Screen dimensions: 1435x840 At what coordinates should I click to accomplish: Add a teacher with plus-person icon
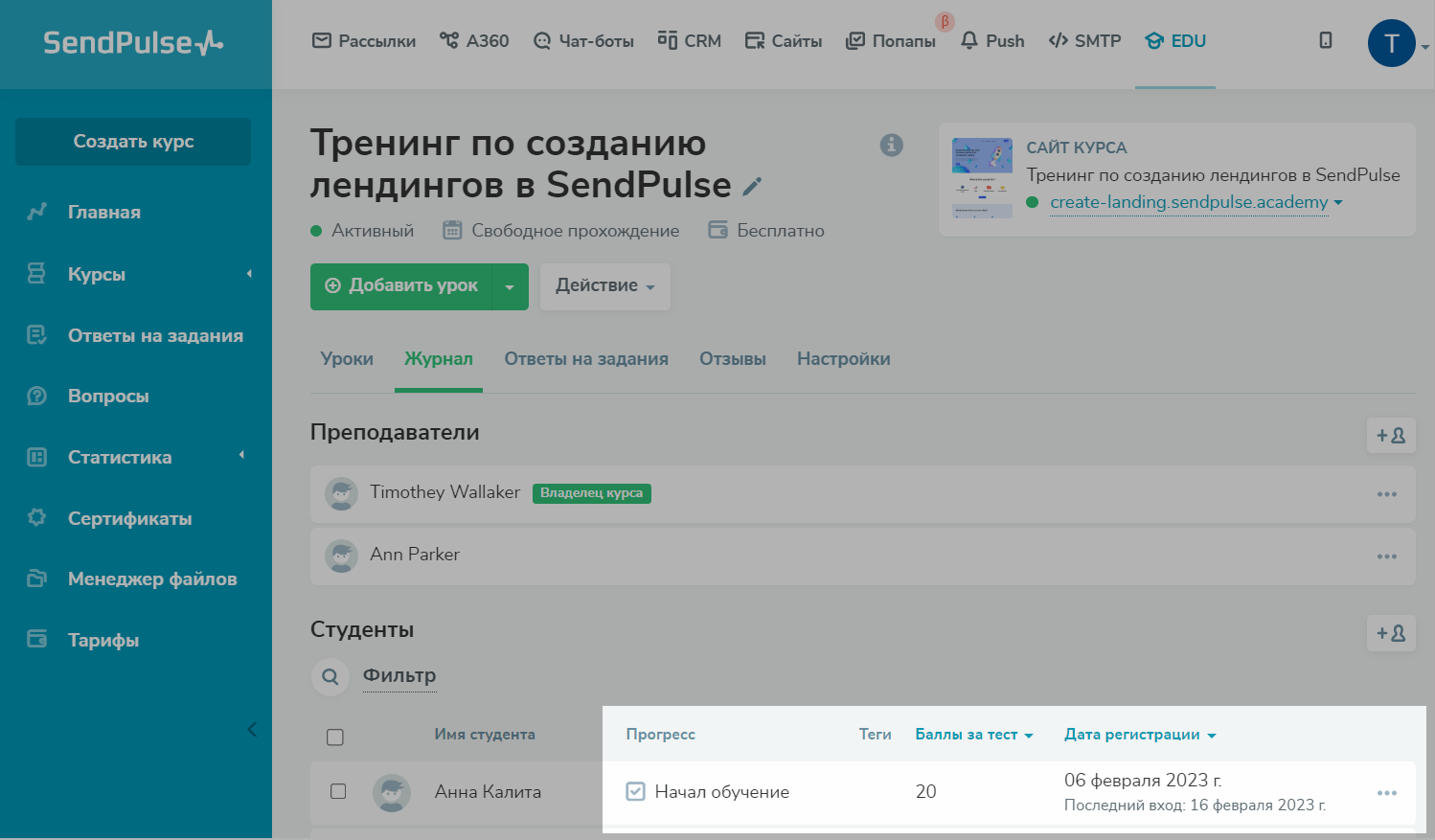(x=1391, y=435)
